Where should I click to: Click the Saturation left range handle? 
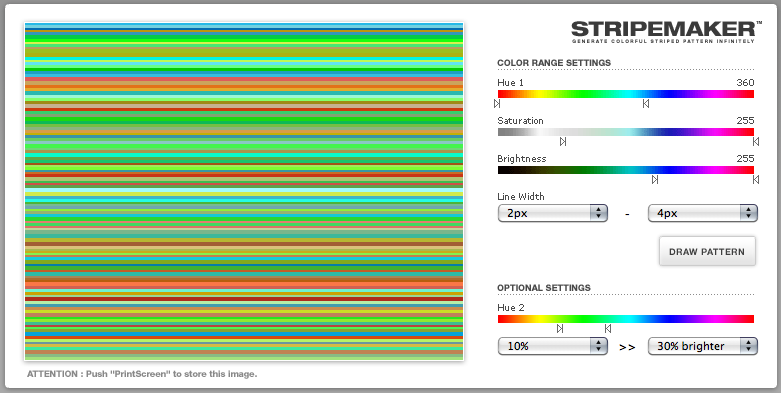563,141
